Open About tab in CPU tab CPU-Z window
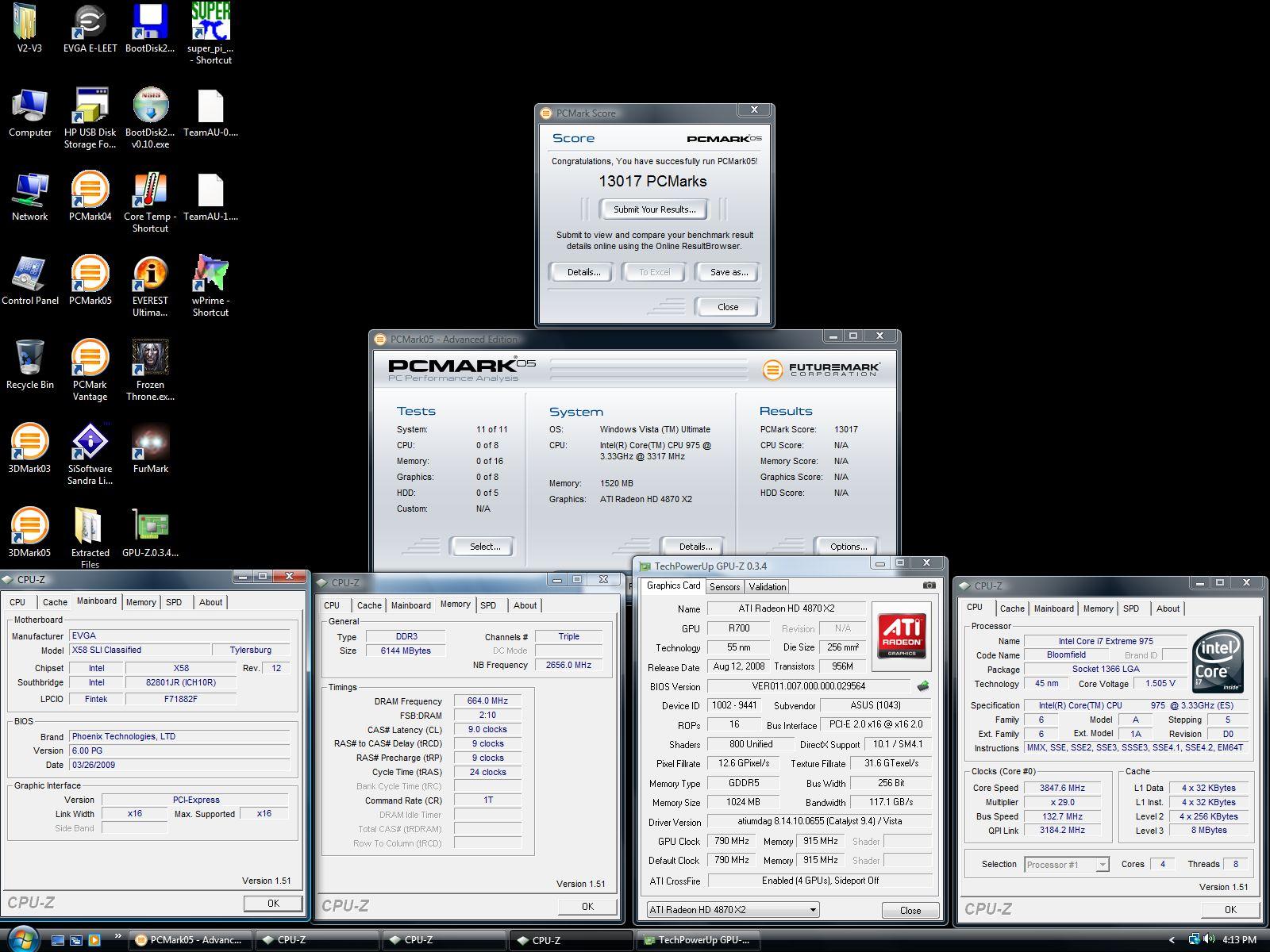 click(1168, 608)
